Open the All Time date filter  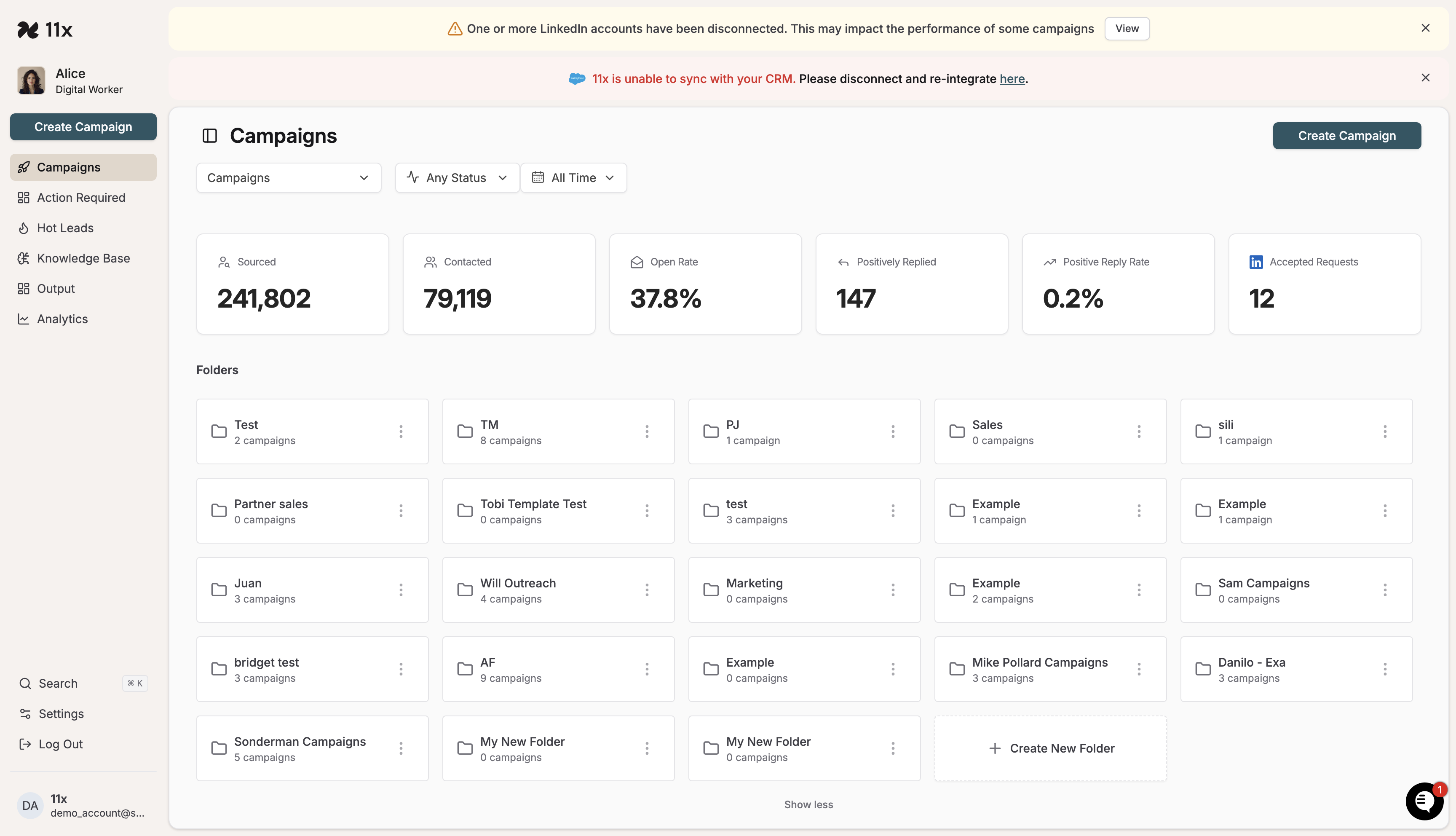click(x=573, y=178)
